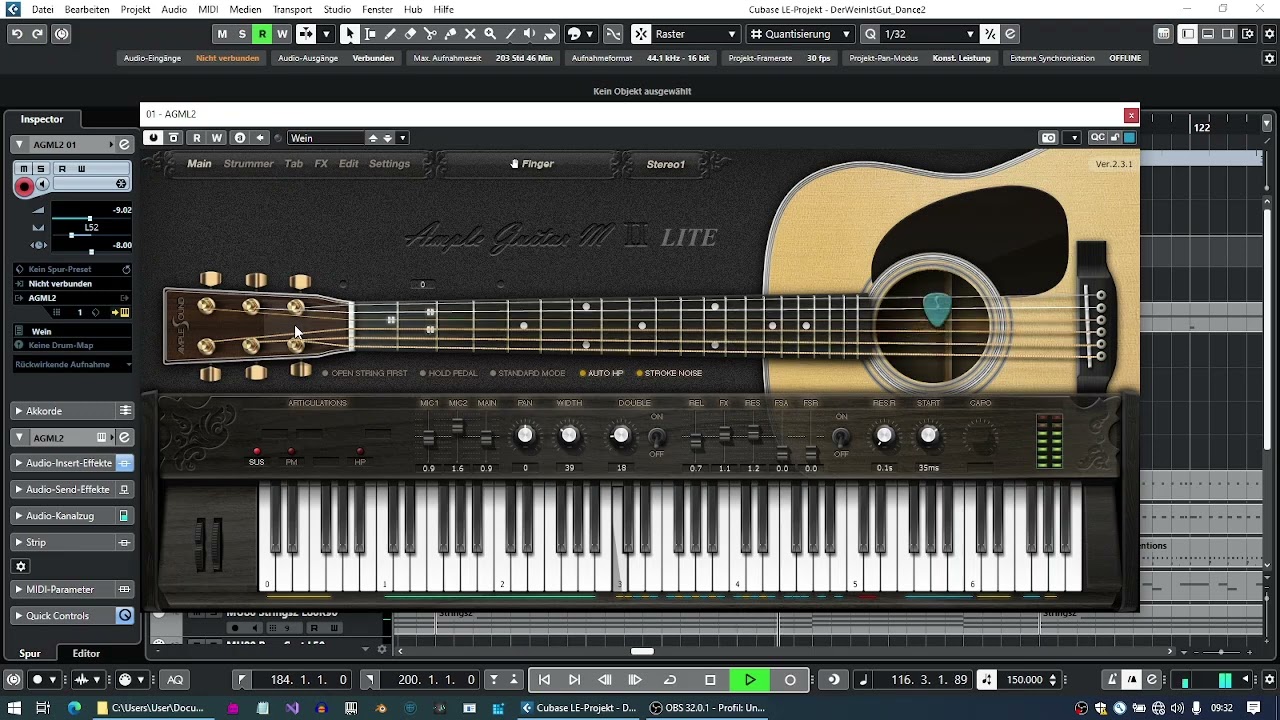Toggle plugin bypass power button
This screenshot has height=720, width=1280.
153,138
